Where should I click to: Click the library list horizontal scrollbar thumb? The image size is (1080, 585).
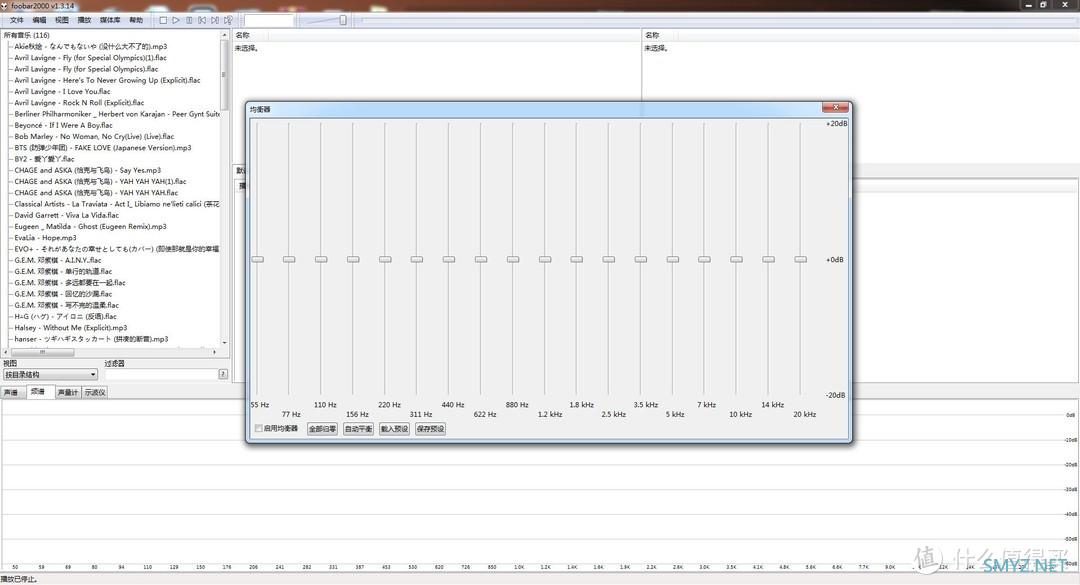pos(42,352)
